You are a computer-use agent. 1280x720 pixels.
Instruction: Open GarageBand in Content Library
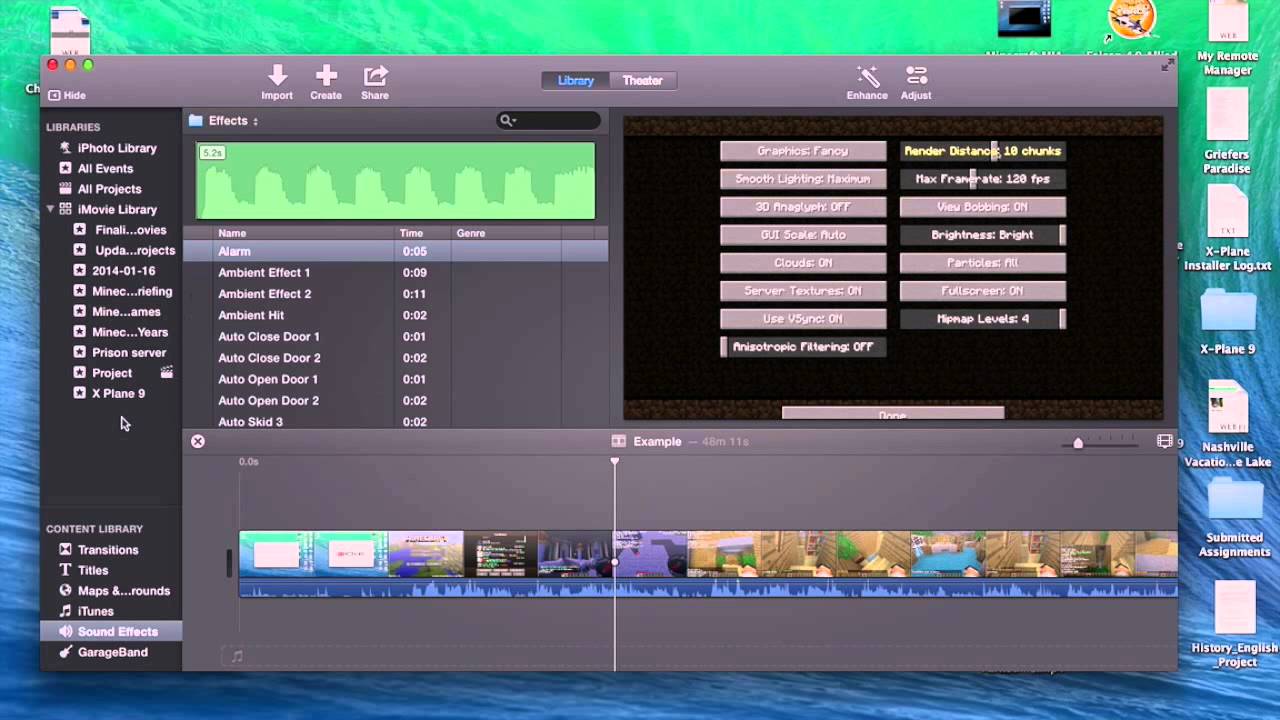click(x=113, y=652)
